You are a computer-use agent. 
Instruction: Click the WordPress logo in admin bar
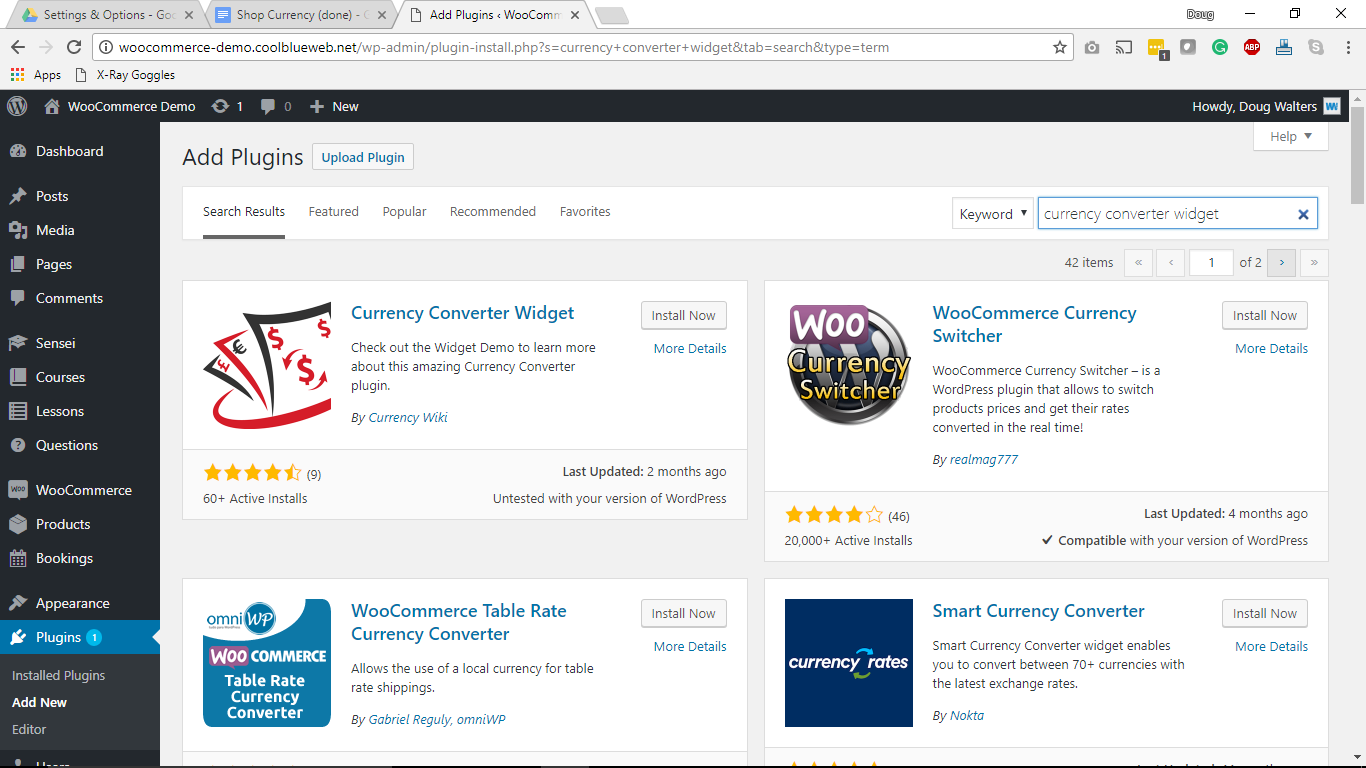pyautogui.click(x=17, y=106)
